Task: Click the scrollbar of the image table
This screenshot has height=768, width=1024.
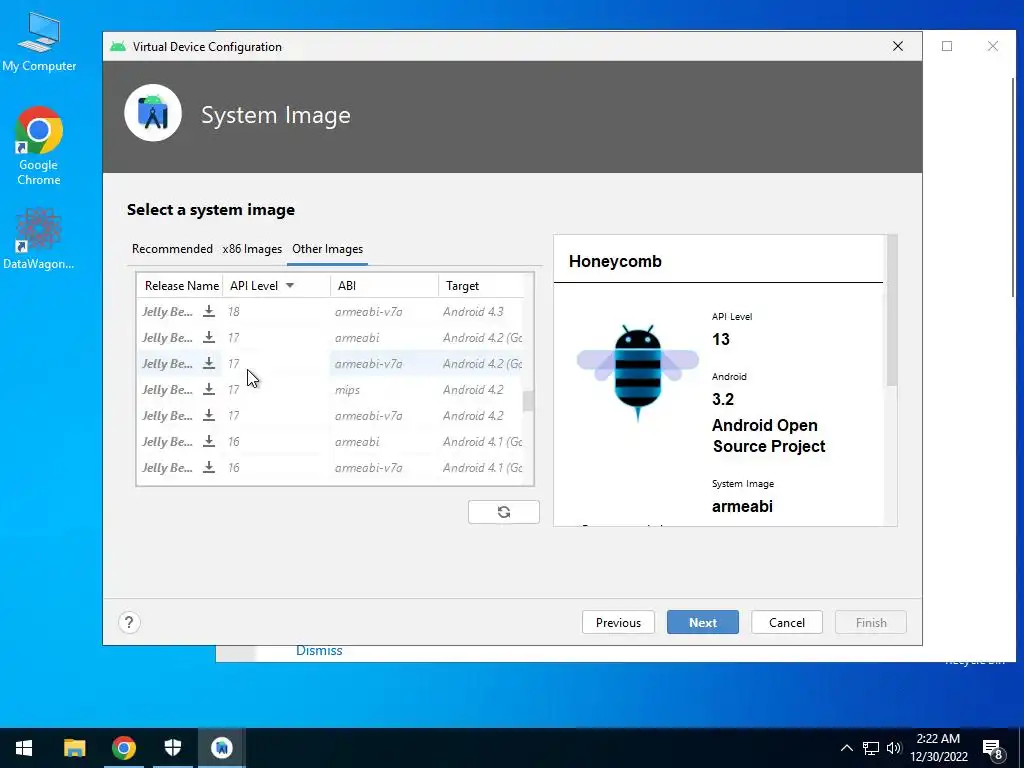Action: point(528,401)
